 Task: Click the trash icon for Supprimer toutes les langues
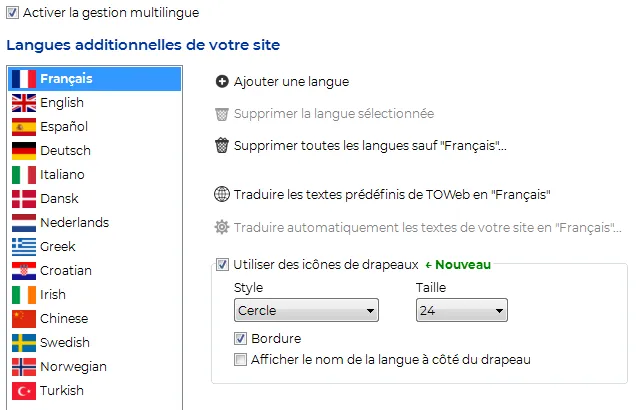coord(222,145)
